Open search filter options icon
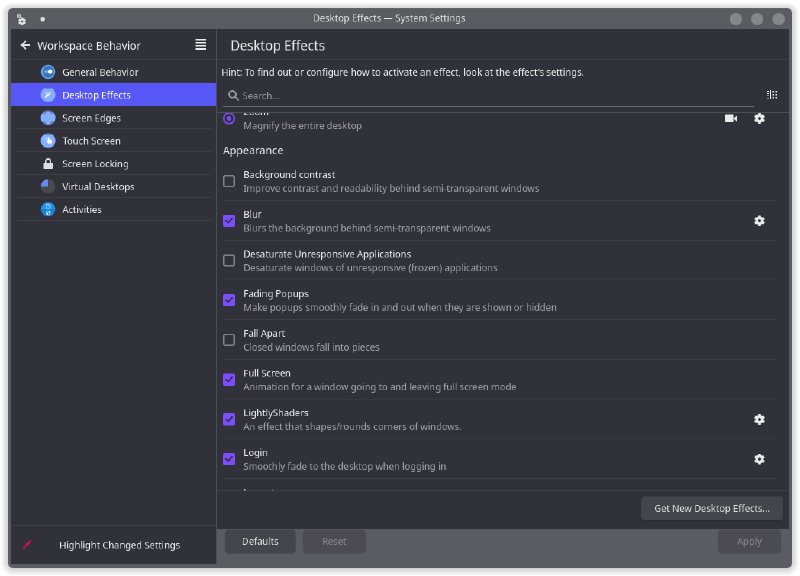Viewport: 800px width, 576px height. tap(772, 95)
